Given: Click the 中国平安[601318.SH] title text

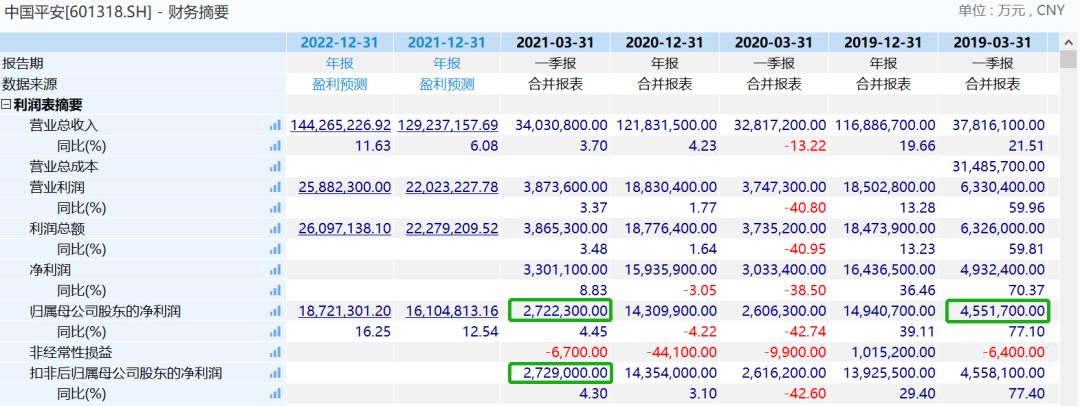Looking at the screenshot, I should point(78,12).
